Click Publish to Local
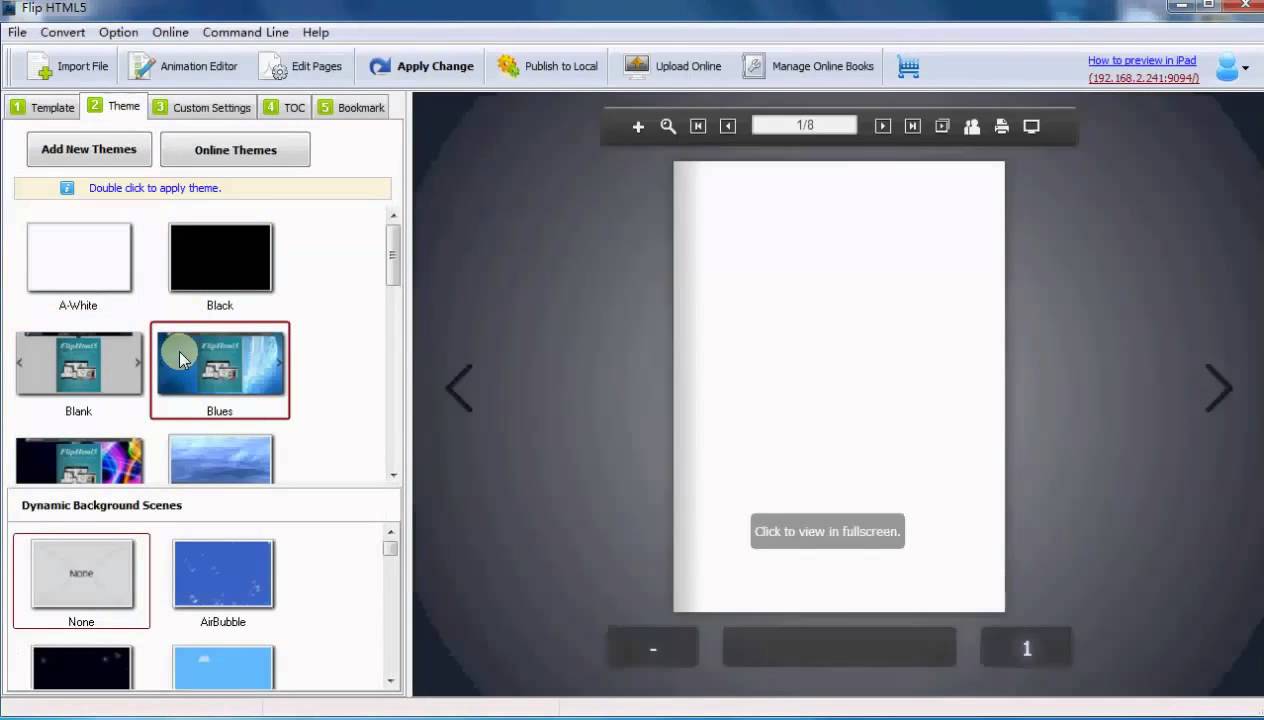1264x720 pixels. [x=548, y=66]
